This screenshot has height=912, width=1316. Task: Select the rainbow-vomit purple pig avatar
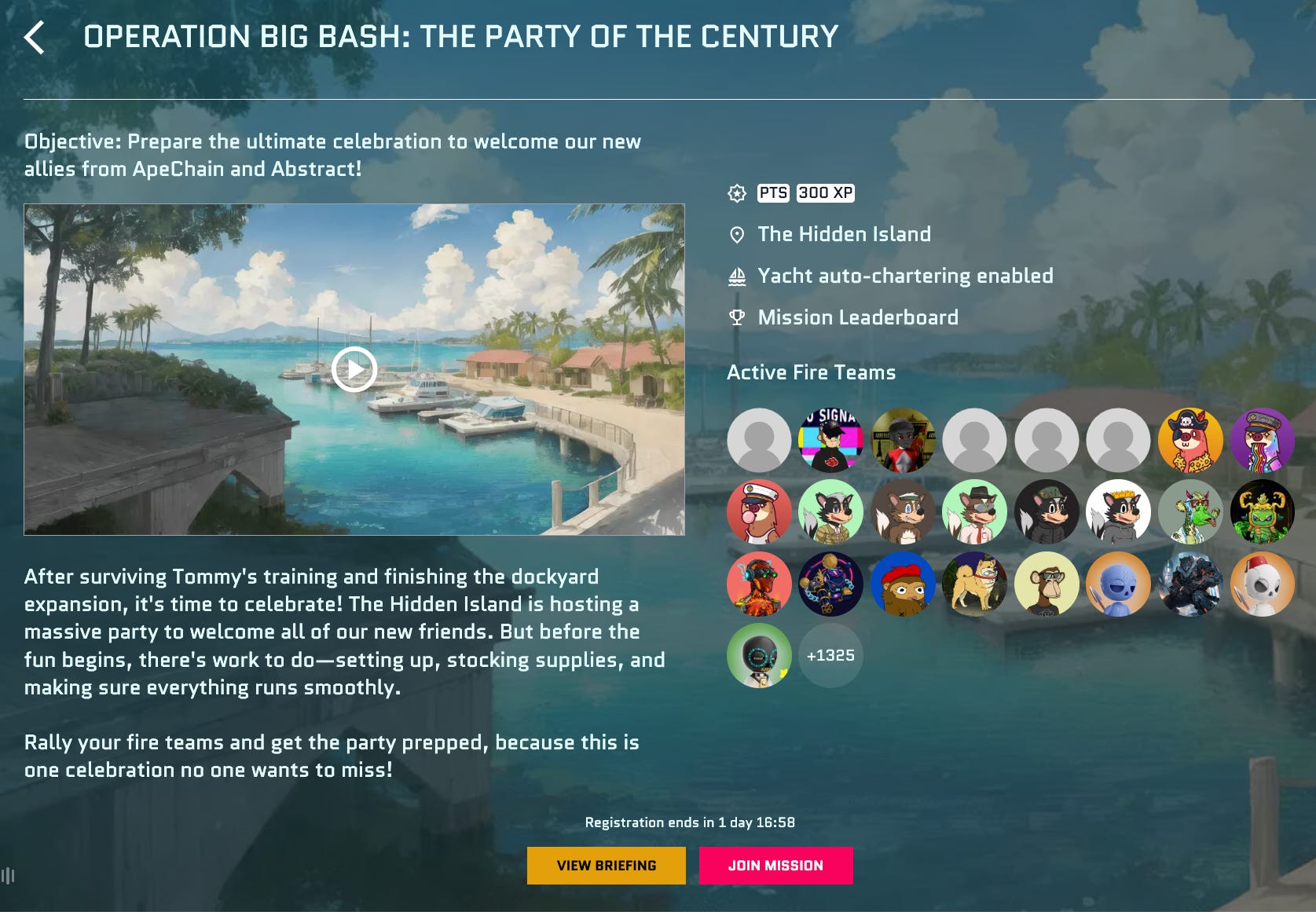(1262, 440)
